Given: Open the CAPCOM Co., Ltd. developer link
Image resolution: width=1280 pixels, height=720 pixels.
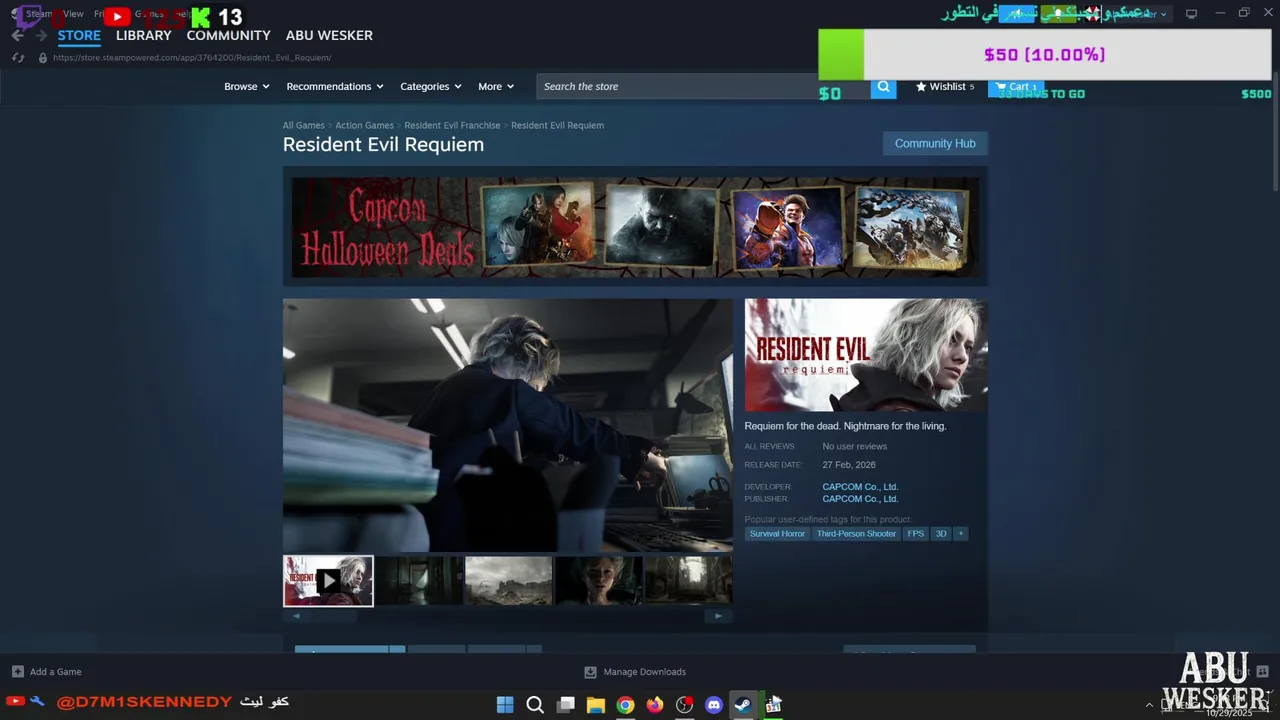Looking at the screenshot, I should tap(860, 487).
